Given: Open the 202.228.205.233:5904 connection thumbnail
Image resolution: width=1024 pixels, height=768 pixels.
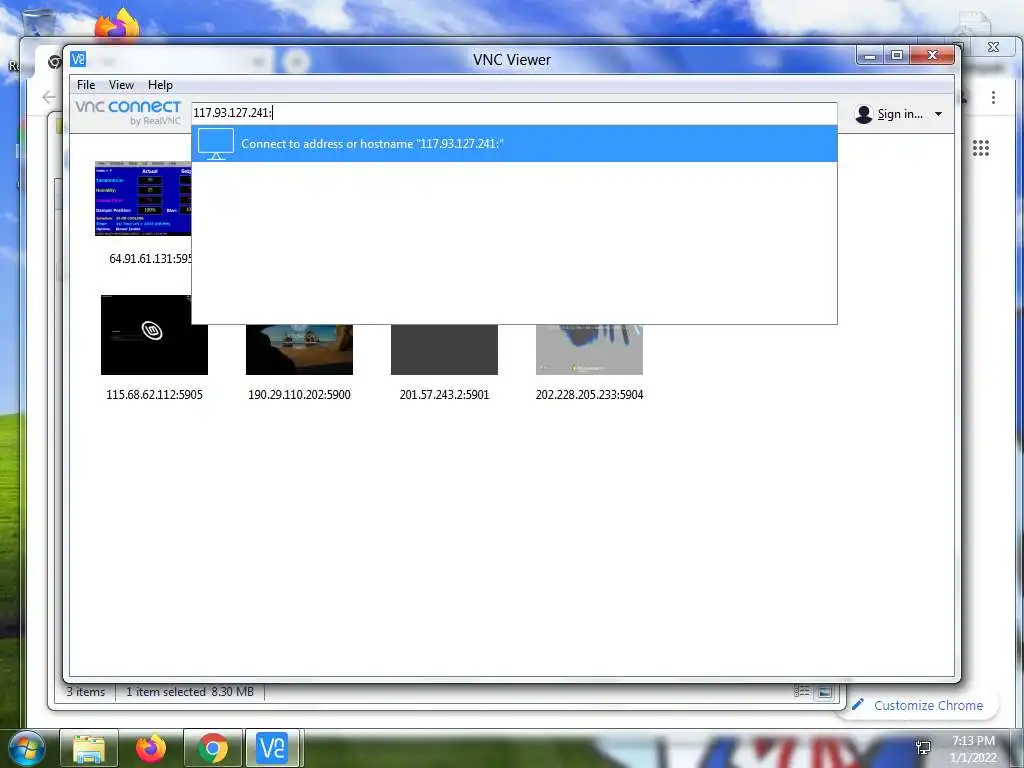Looking at the screenshot, I should pyautogui.click(x=589, y=349).
